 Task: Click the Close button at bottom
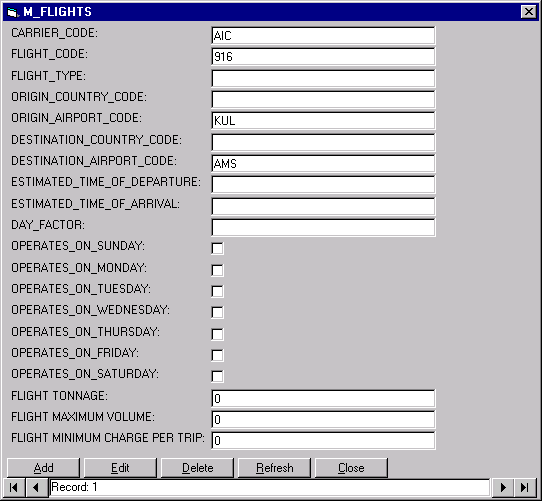pyautogui.click(x=351, y=468)
